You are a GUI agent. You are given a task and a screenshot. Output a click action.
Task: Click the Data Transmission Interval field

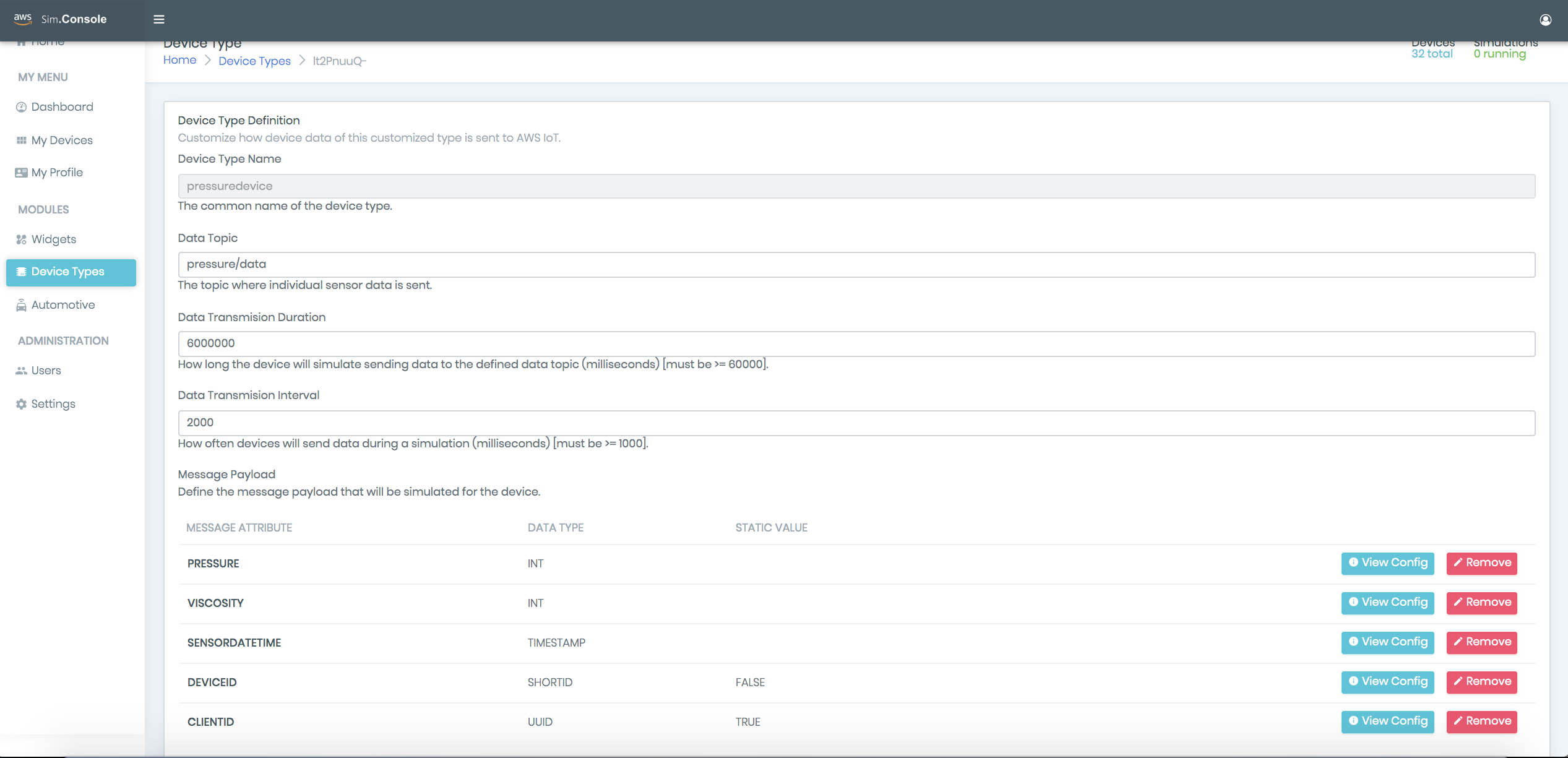[856, 423]
